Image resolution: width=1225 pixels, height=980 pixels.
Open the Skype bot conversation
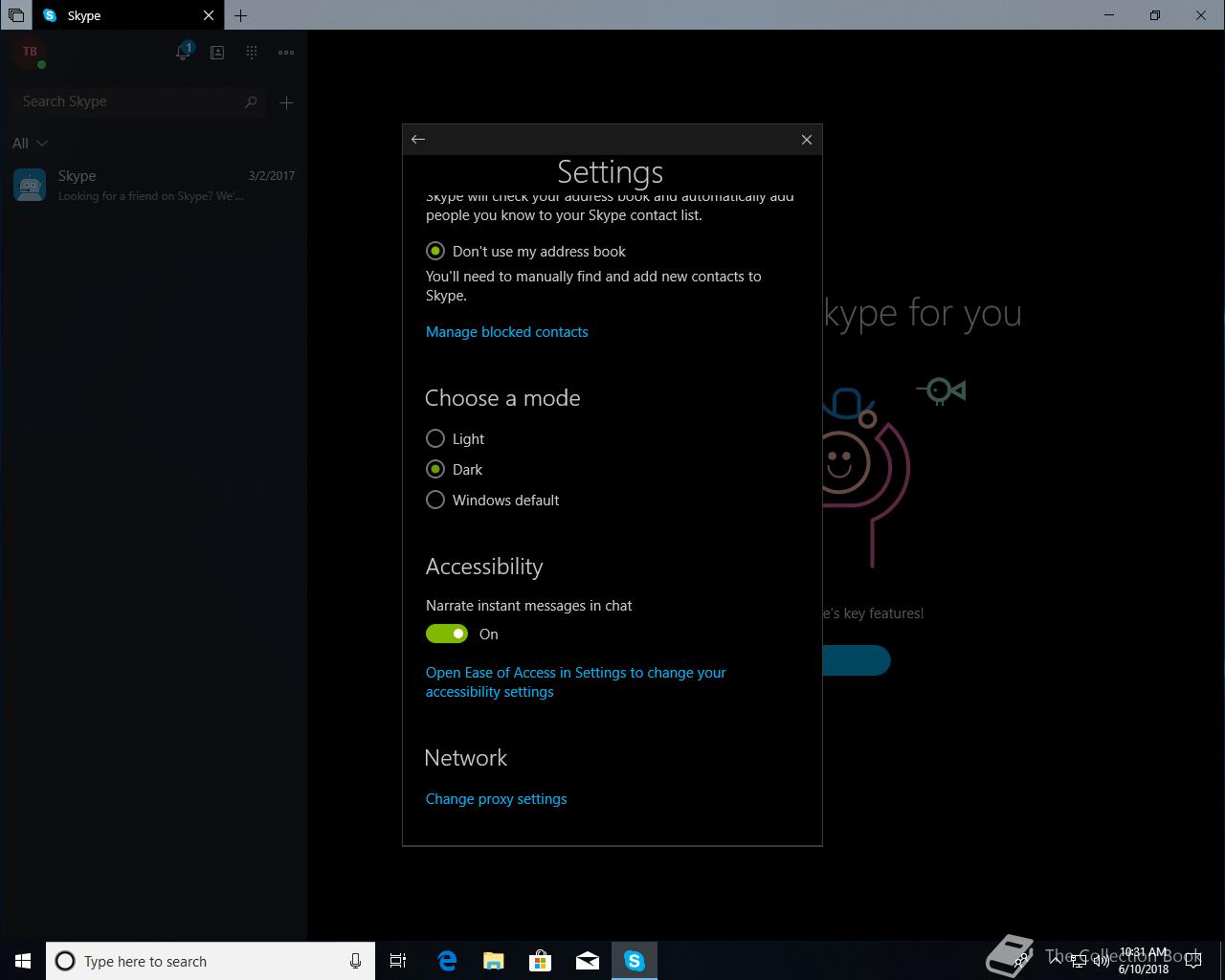point(153,185)
